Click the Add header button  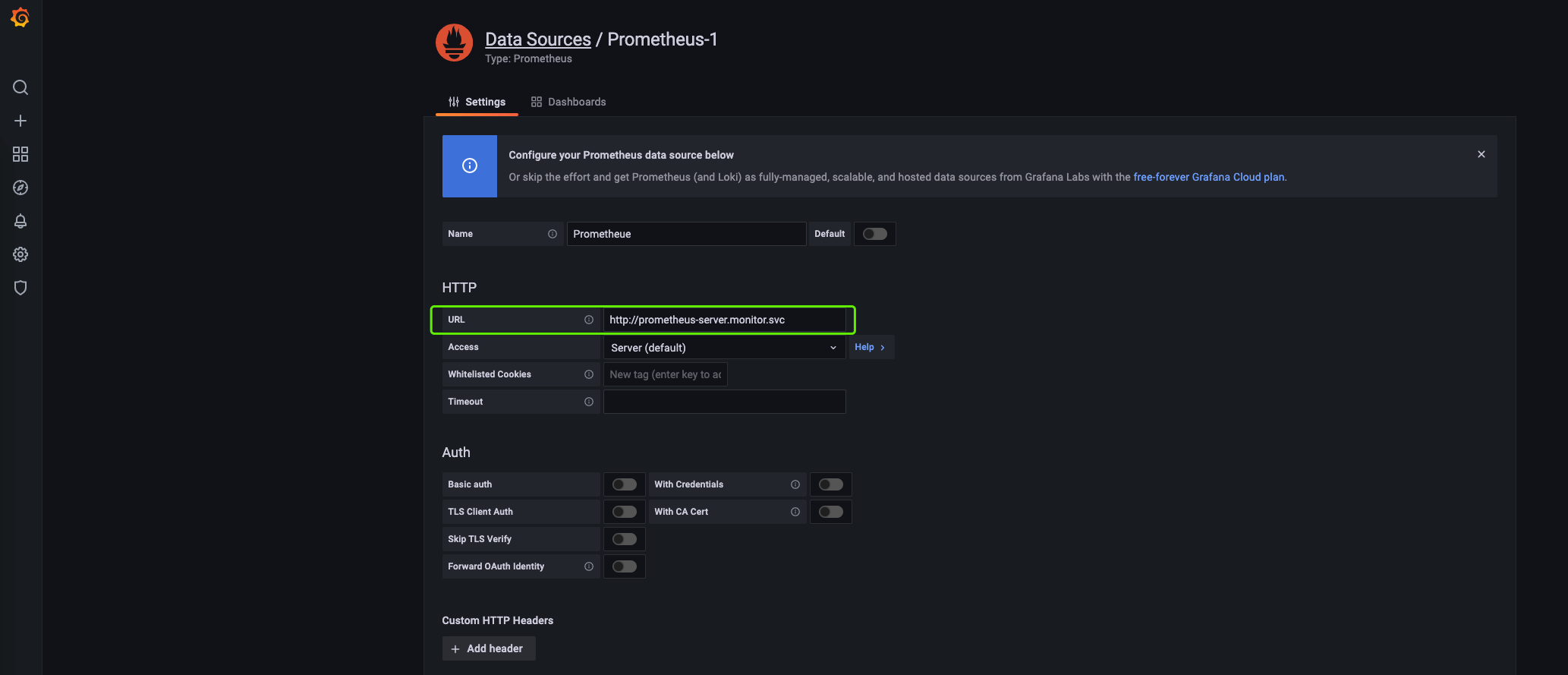pos(488,648)
